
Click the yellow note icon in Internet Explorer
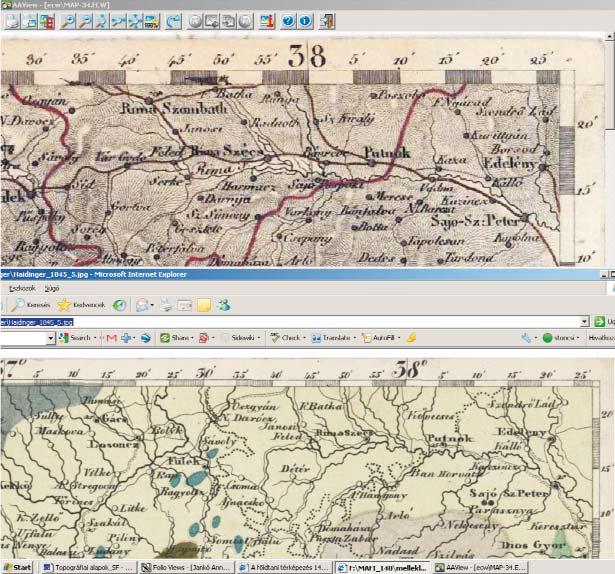(x=204, y=305)
